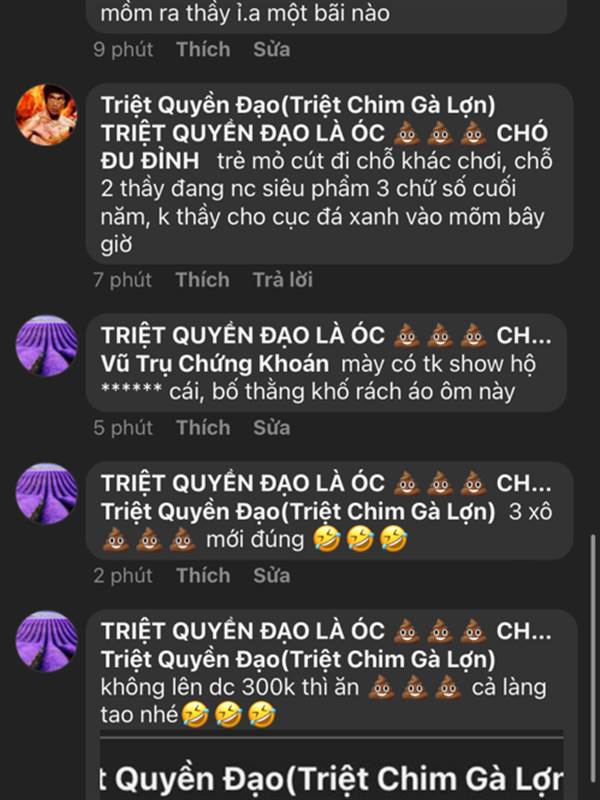
Task: Open tagged Triệt Quyền Đạo in 2-minute comment
Action: point(298,512)
